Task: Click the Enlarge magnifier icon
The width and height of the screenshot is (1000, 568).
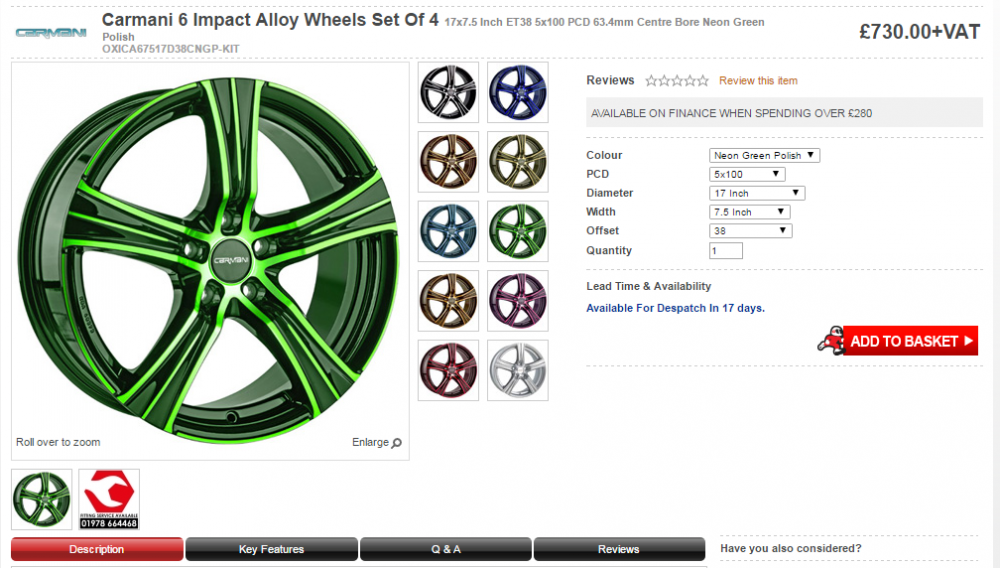Action: (397, 442)
